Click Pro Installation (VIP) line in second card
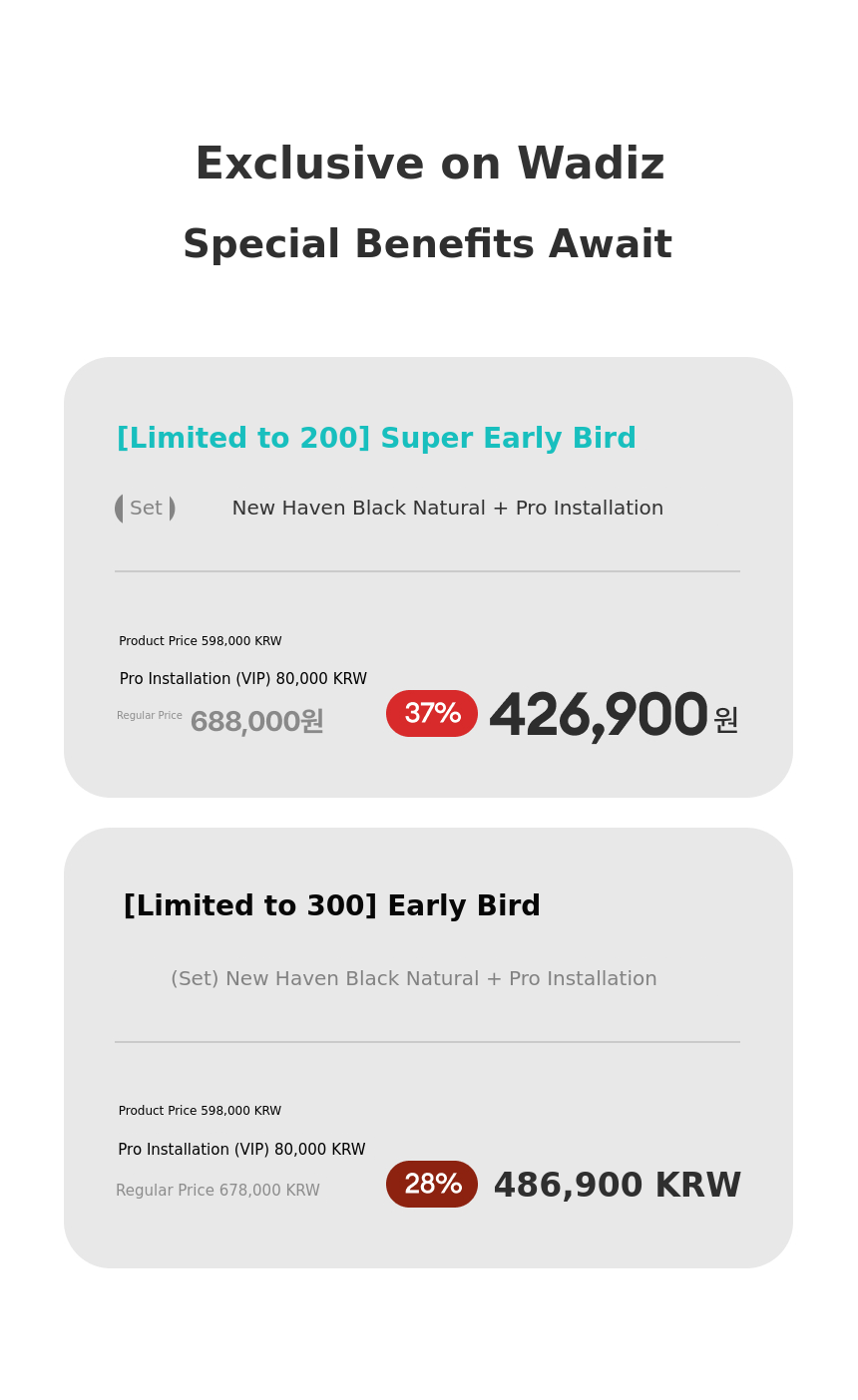The height and width of the screenshot is (1400, 858). (x=241, y=1150)
